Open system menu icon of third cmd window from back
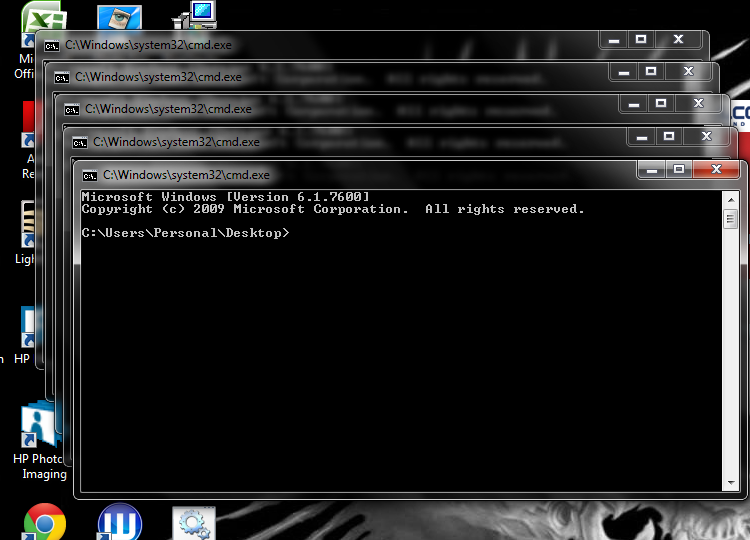Screen dimensions: 750x540 [x=72, y=110]
